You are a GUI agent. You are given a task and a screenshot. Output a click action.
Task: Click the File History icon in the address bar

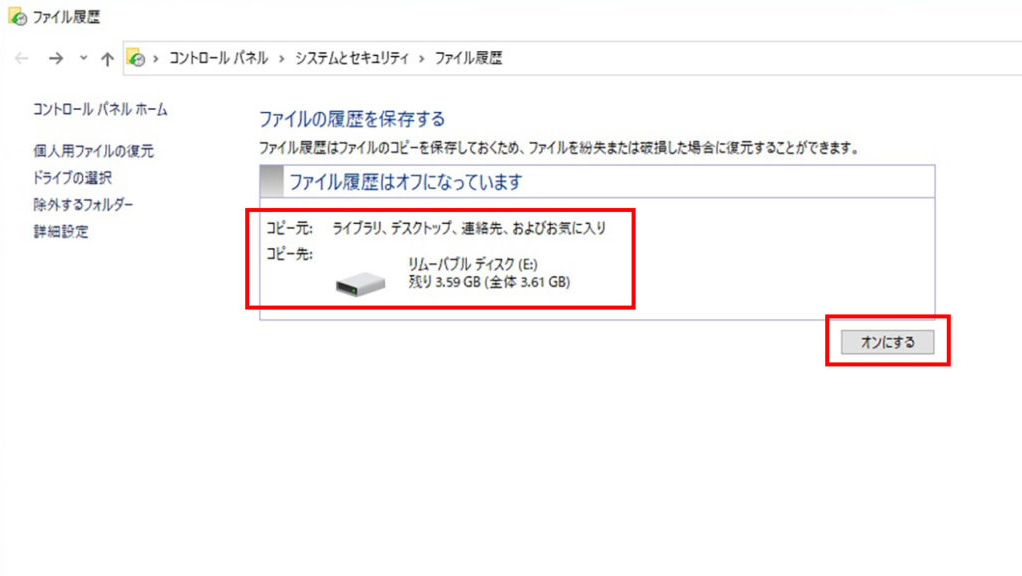(136, 58)
